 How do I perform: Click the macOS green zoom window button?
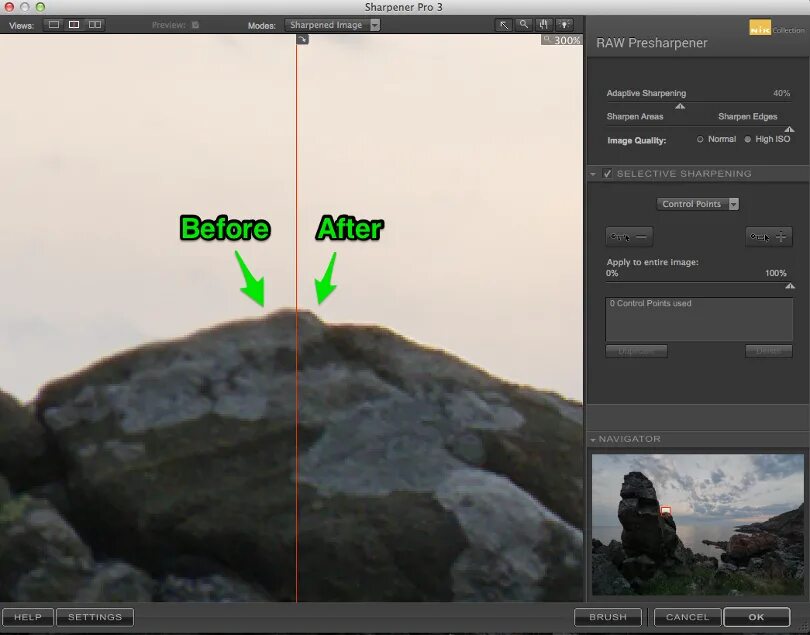40,7
